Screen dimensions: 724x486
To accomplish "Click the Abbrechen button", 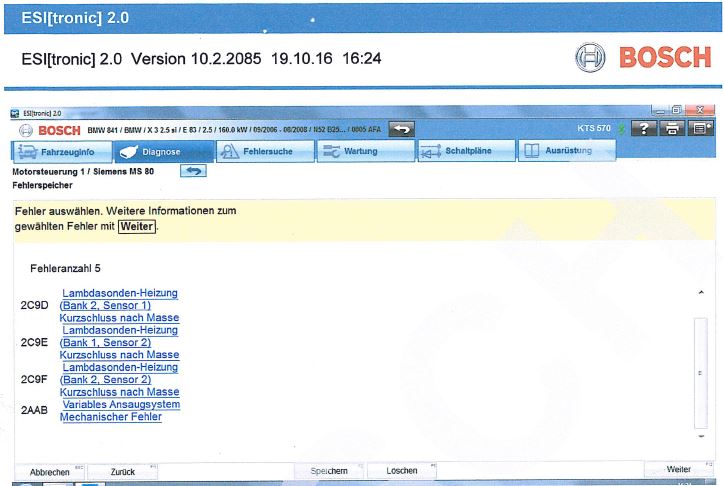I will (x=50, y=472).
